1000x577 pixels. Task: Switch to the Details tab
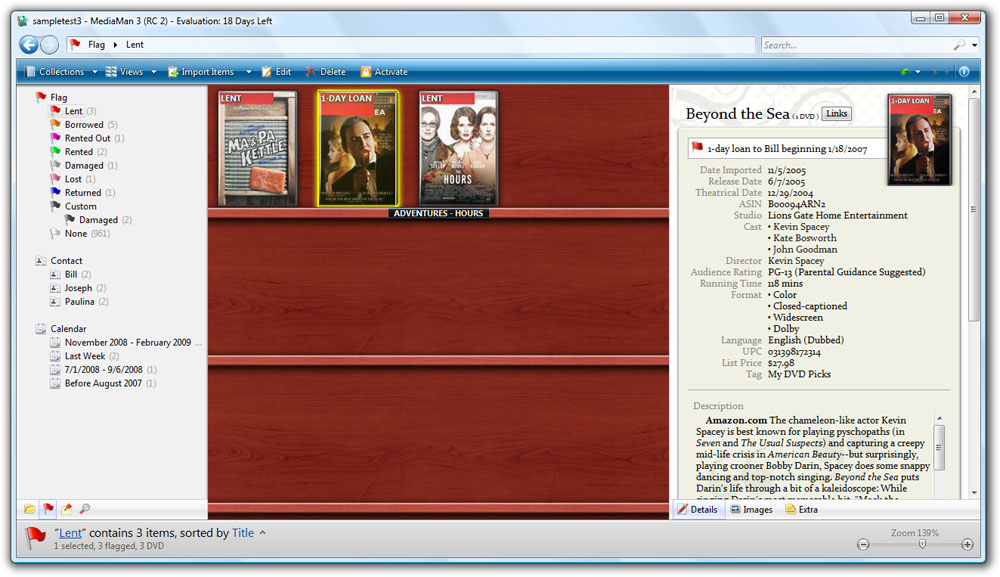coord(698,509)
